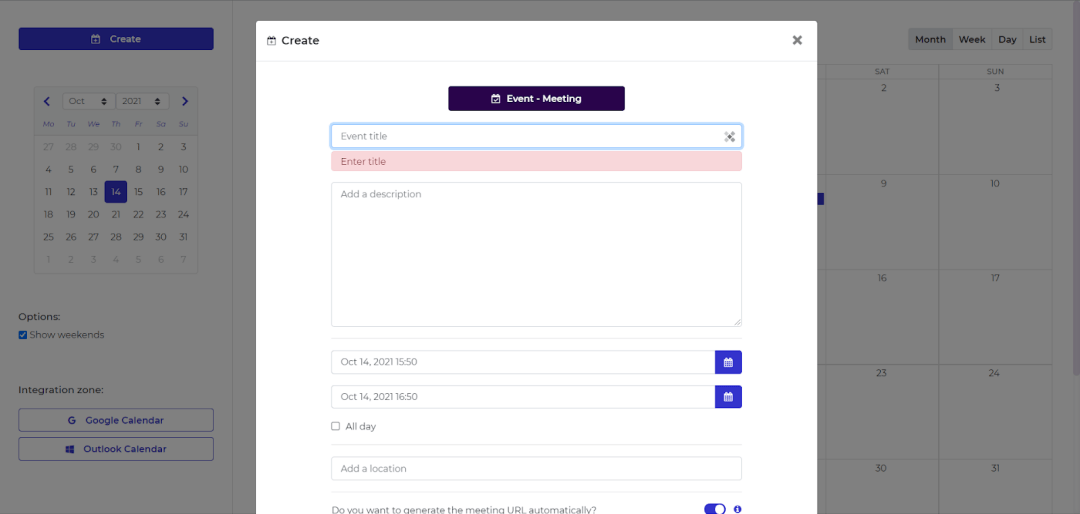1080x514 pixels.
Task: Select day 8 in the mini calendar
Action: (138, 169)
